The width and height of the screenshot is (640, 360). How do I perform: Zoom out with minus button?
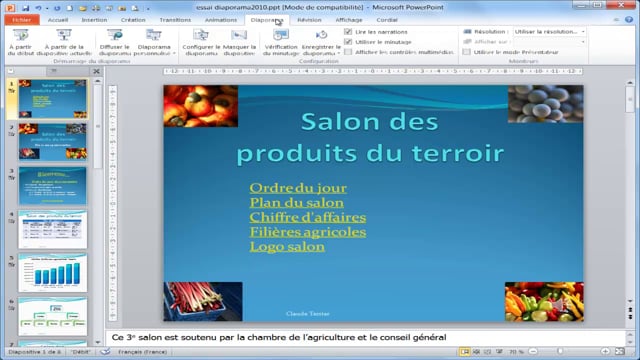(533, 351)
